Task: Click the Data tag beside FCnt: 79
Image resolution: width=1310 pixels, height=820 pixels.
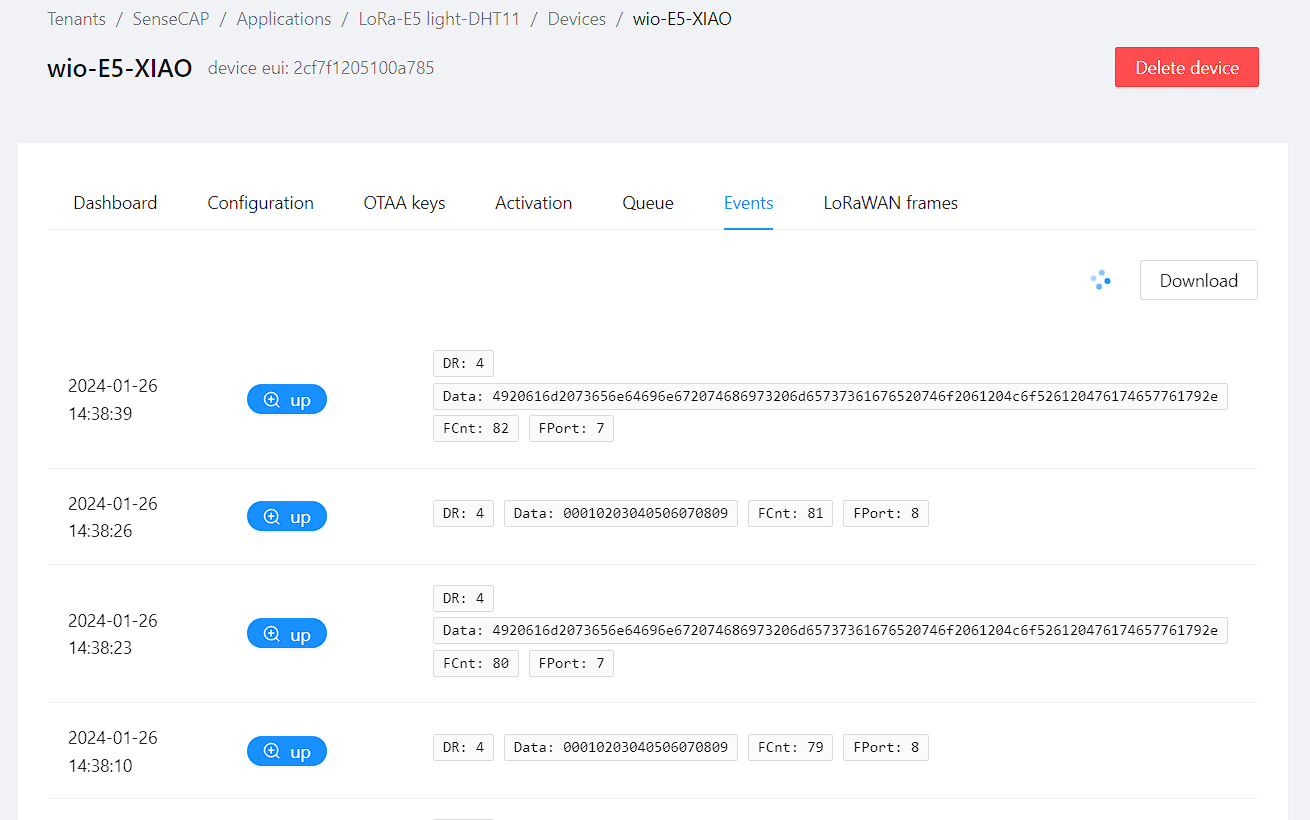Action: coord(621,747)
